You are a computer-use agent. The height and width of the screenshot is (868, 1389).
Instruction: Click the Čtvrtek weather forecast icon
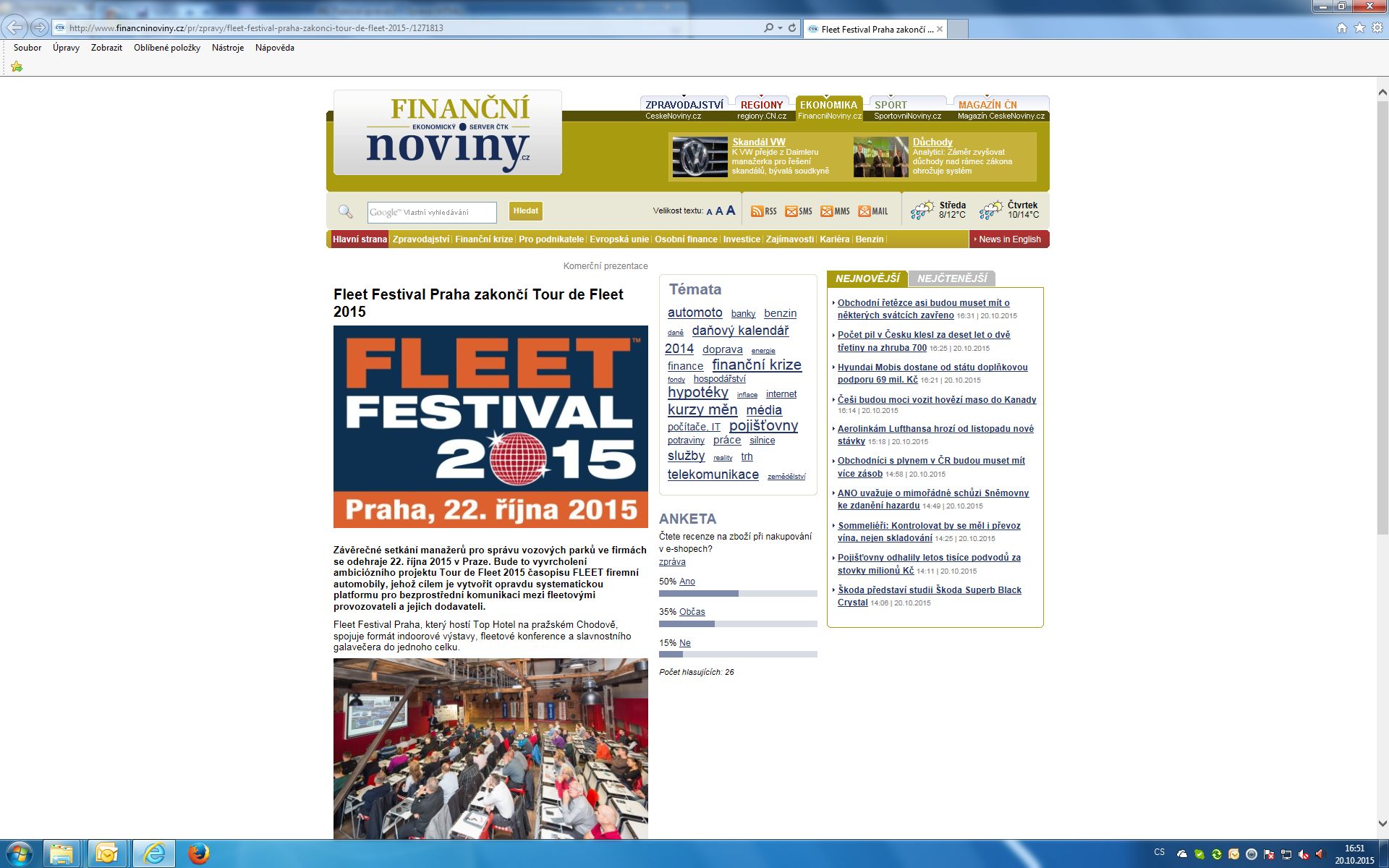point(991,210)
